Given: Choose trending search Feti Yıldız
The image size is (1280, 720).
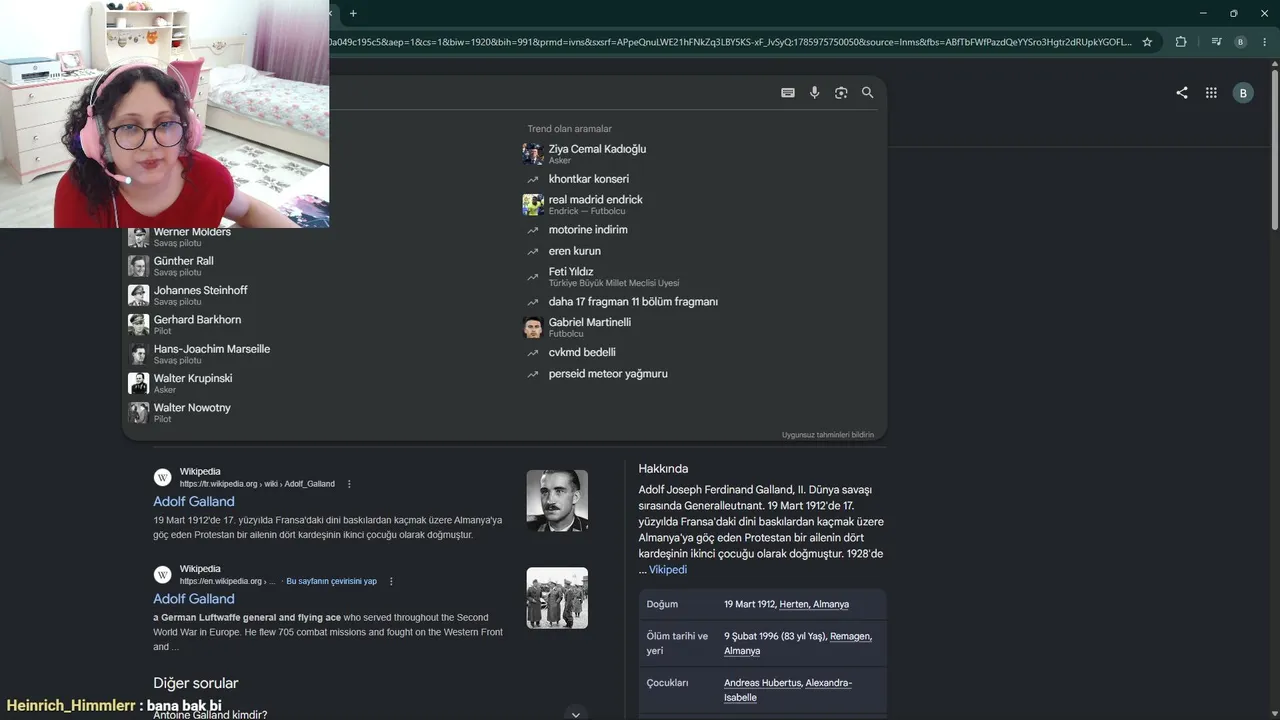Looking at the screenshot, I should [x=602, y=276].
